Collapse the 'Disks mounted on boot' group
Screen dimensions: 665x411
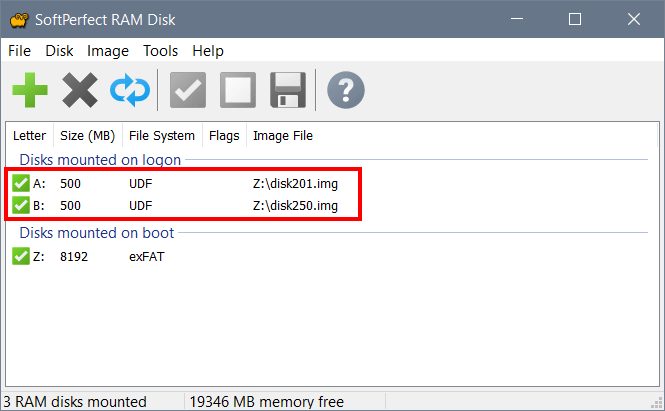click(x=97, y=233)
